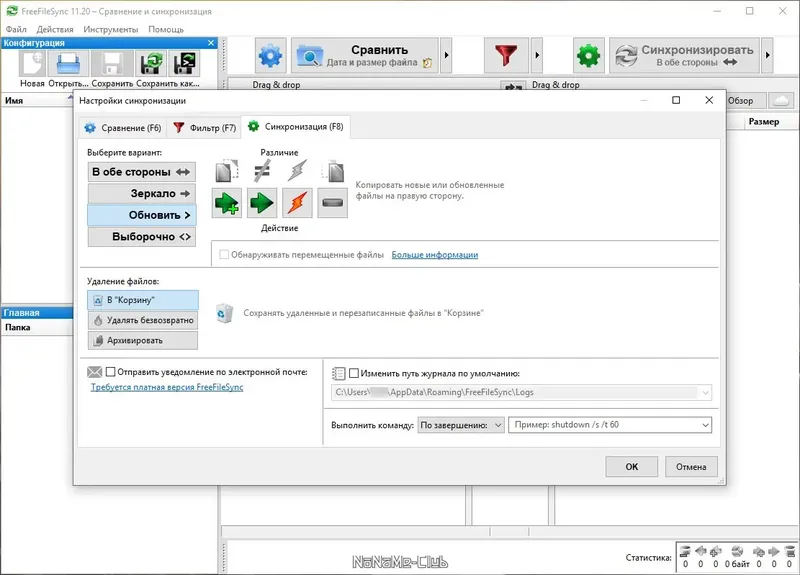Click the save as batch job icon

coord(184,63)
